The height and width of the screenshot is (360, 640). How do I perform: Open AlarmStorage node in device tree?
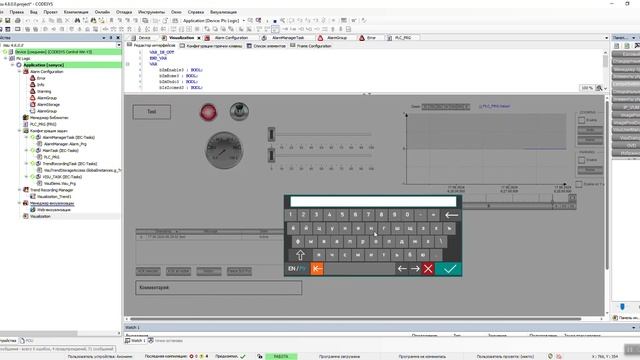[48, 104]
